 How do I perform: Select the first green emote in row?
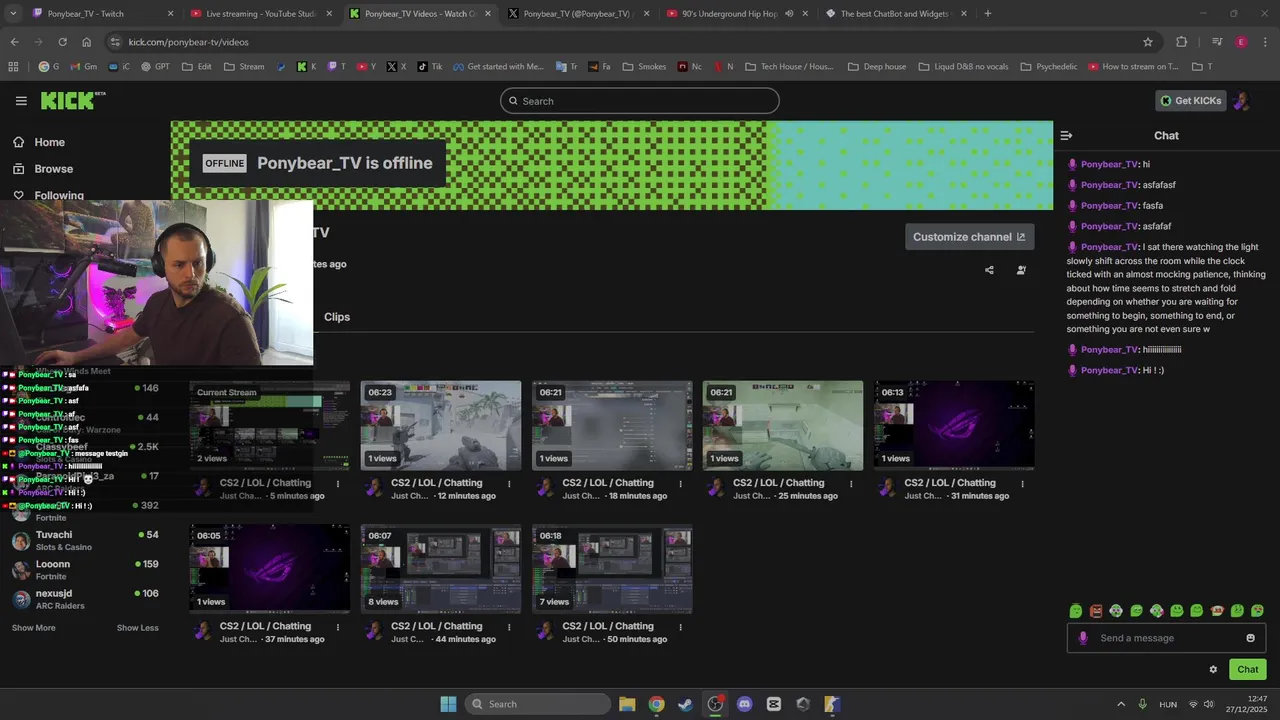coord(1076,611)
